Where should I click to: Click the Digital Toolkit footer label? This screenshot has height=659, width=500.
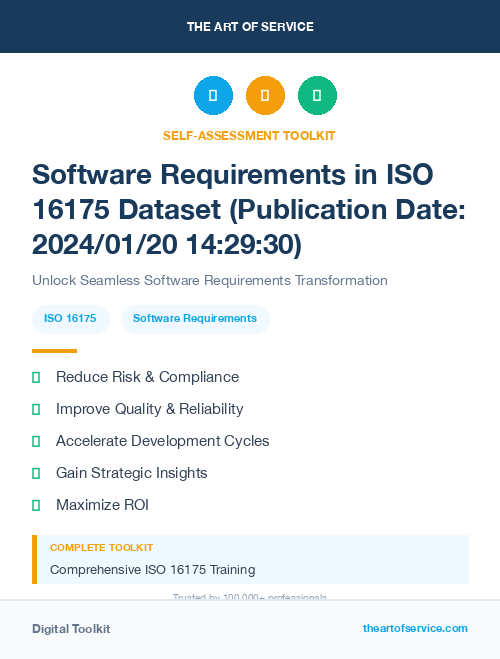[71, 629]
